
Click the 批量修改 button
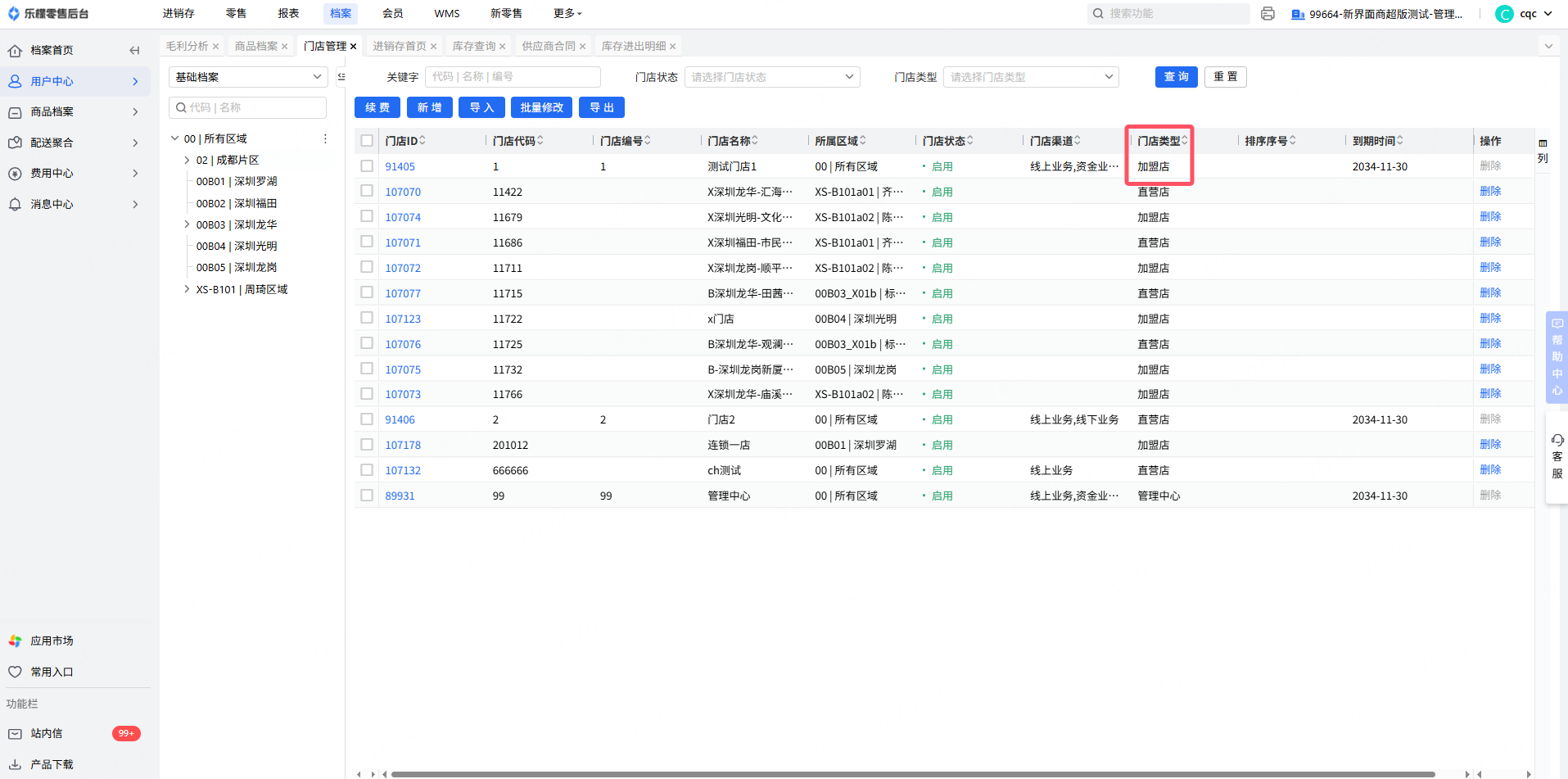tap(542, 108)
